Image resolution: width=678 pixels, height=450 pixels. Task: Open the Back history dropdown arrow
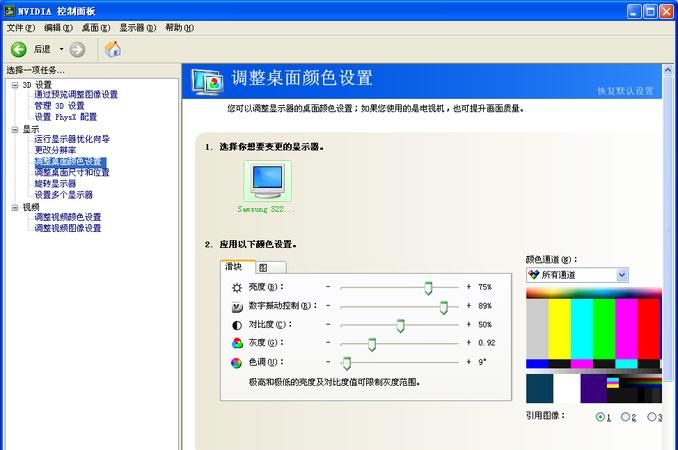pos(61,49)
